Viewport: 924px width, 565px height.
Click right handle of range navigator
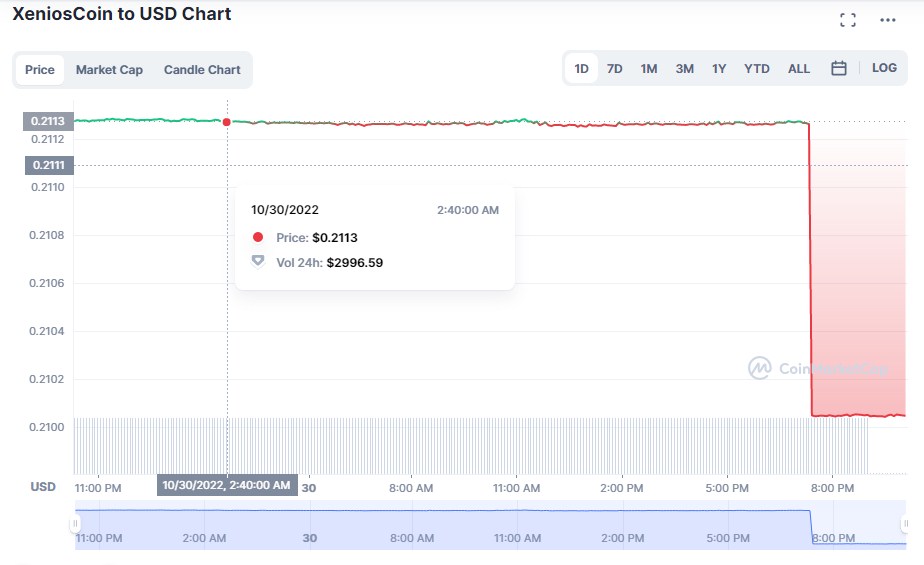click(x=906, y=523)
